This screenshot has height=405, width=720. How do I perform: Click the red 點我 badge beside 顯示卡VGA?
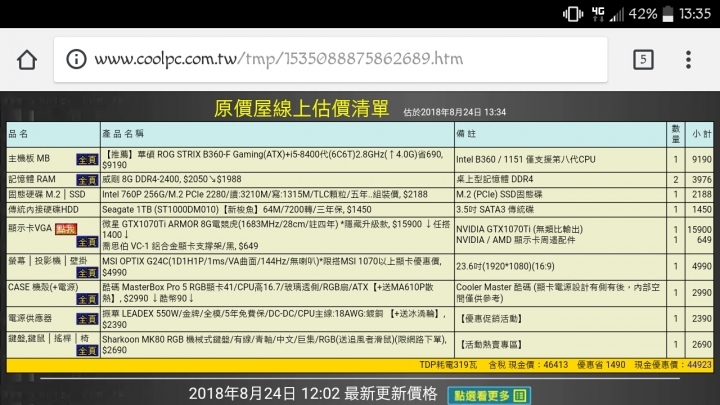click(66, 229)
